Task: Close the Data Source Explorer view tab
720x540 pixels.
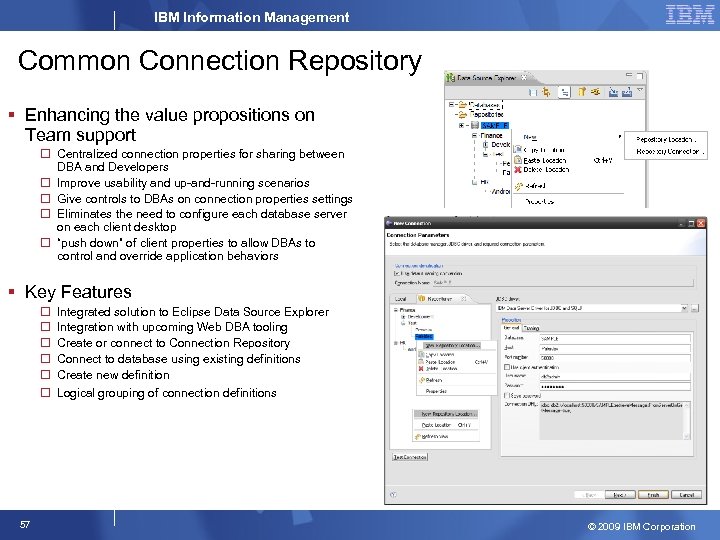Action: tap(524, 78)
